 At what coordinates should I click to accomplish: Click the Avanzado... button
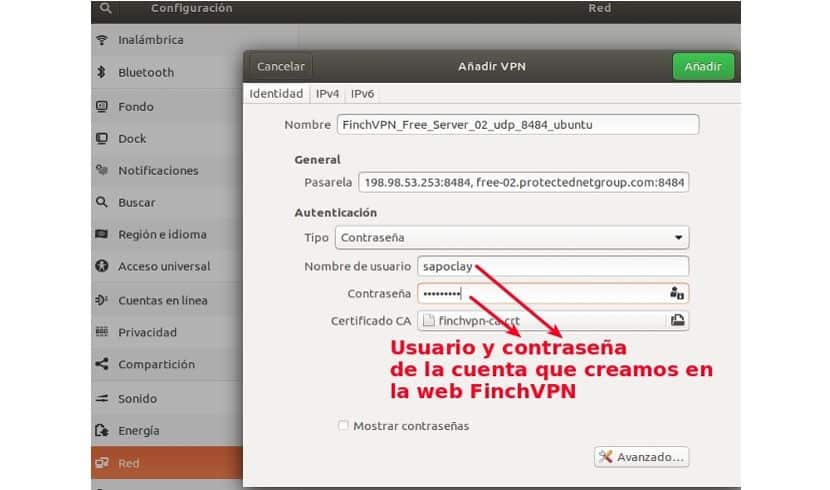click(642, 457)
